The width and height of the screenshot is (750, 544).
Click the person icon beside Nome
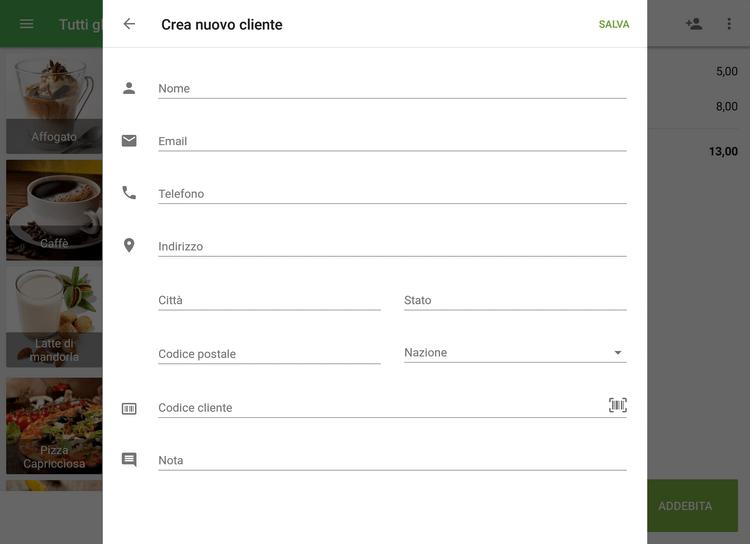(129, 88)
